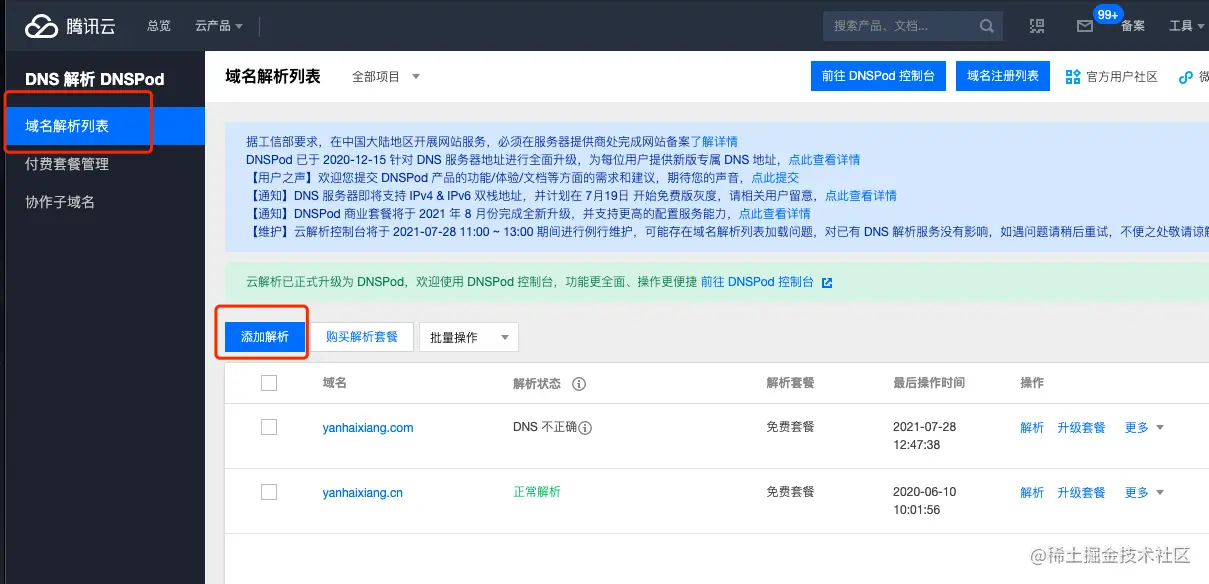Check the yanhaixiang.com row checkbox
The image size is (1209, 584).
click(268, 427)
